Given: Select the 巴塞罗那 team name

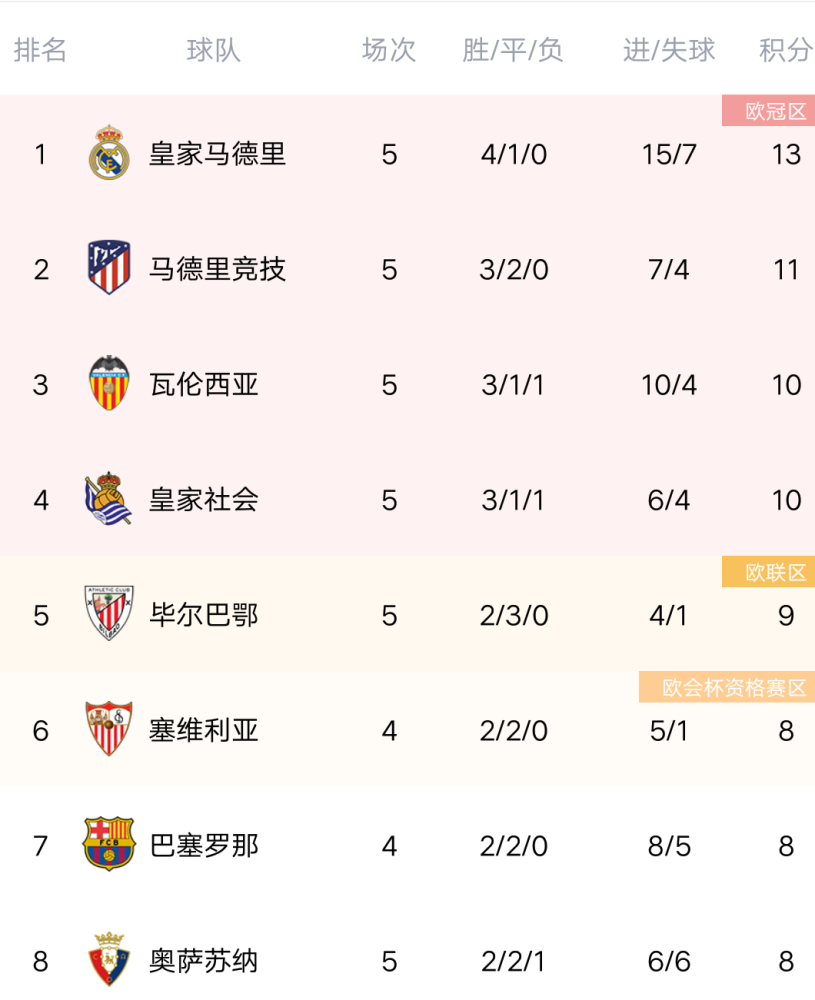Looking at the screenshot, I should (203, 846).
